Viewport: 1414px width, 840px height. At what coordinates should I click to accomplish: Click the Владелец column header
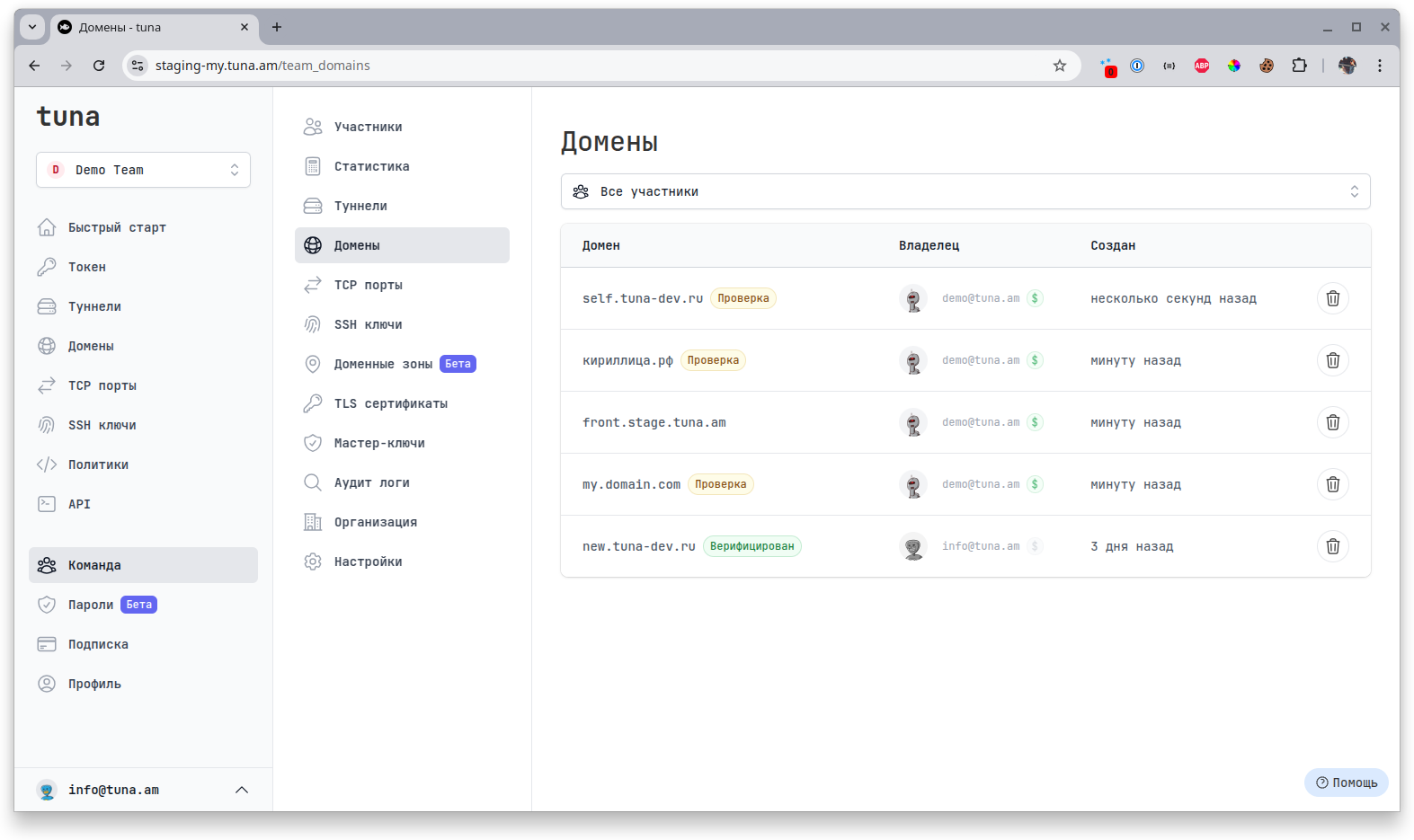[x=929, y=245]
